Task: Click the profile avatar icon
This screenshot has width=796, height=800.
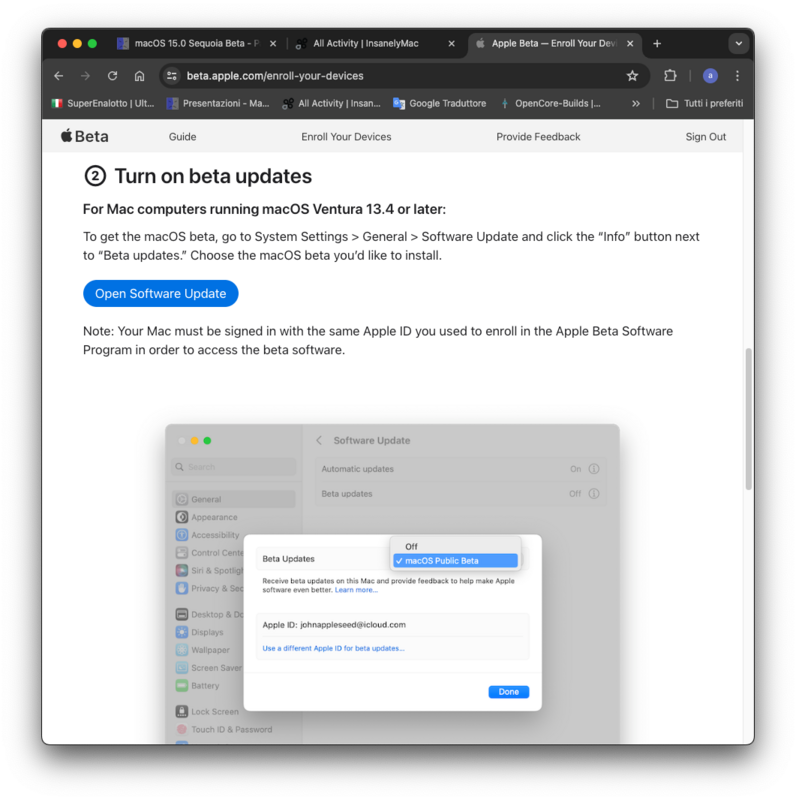Action: [x=710, y=76]
